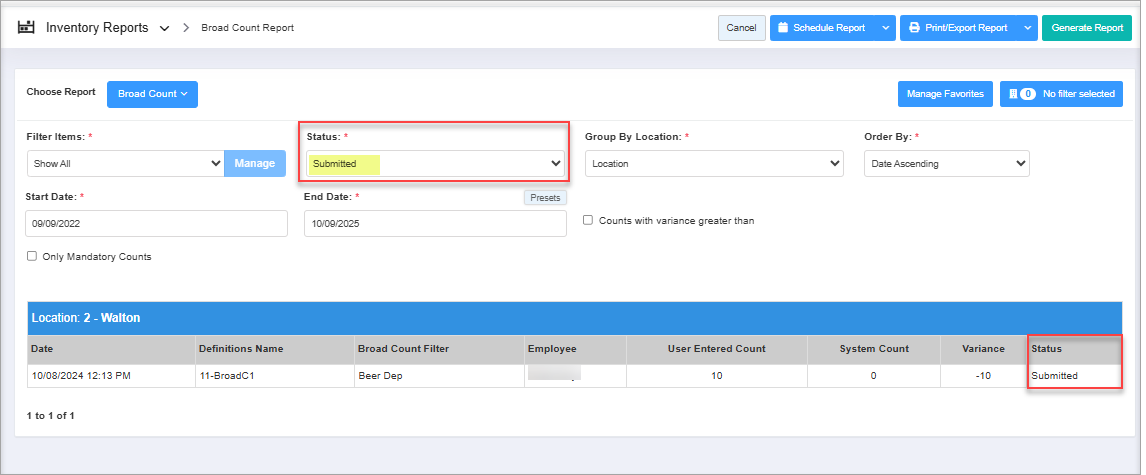Screen dimensions: 1146x475
Task: Open the Status dropdown showing Submitted
Action: (434, 163)
